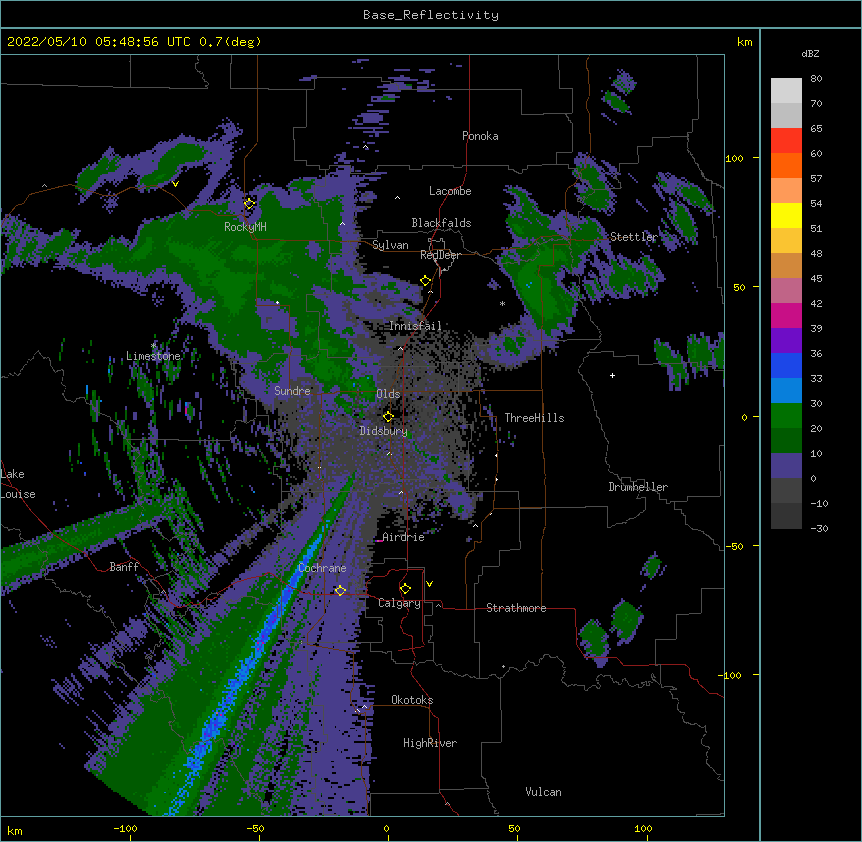This screenshot has height=842, width=862.
Task: Click the Lacombe city label
Action: point(450,191)
